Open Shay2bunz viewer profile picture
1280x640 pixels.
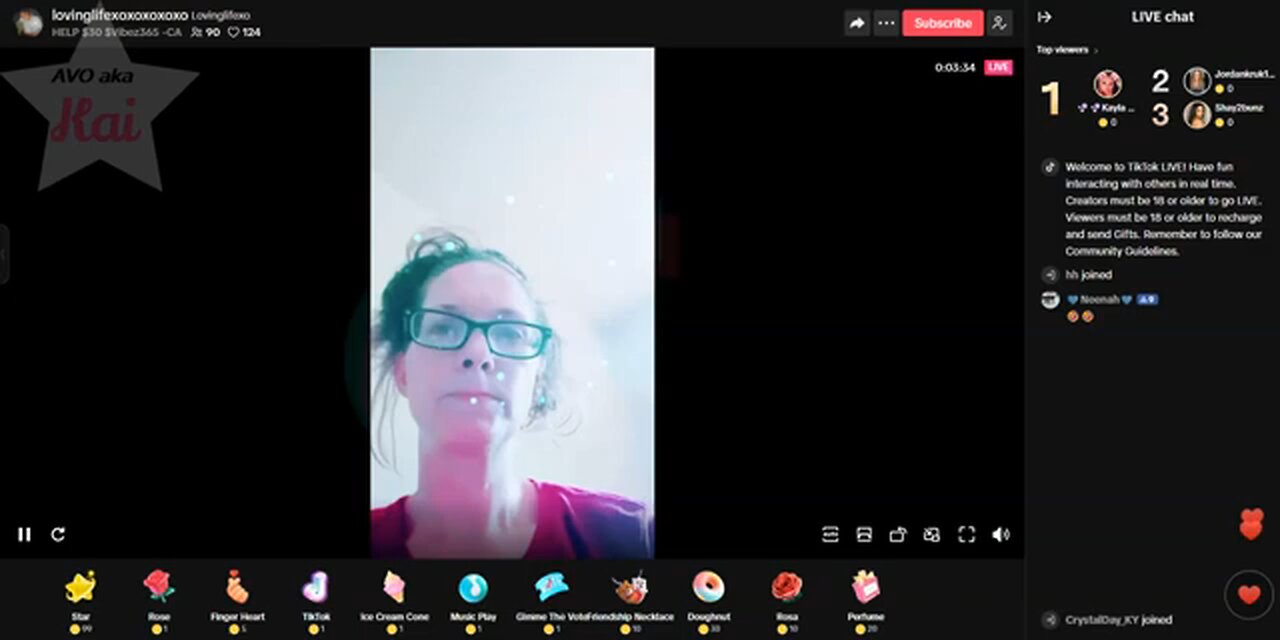coord(1197,115)
